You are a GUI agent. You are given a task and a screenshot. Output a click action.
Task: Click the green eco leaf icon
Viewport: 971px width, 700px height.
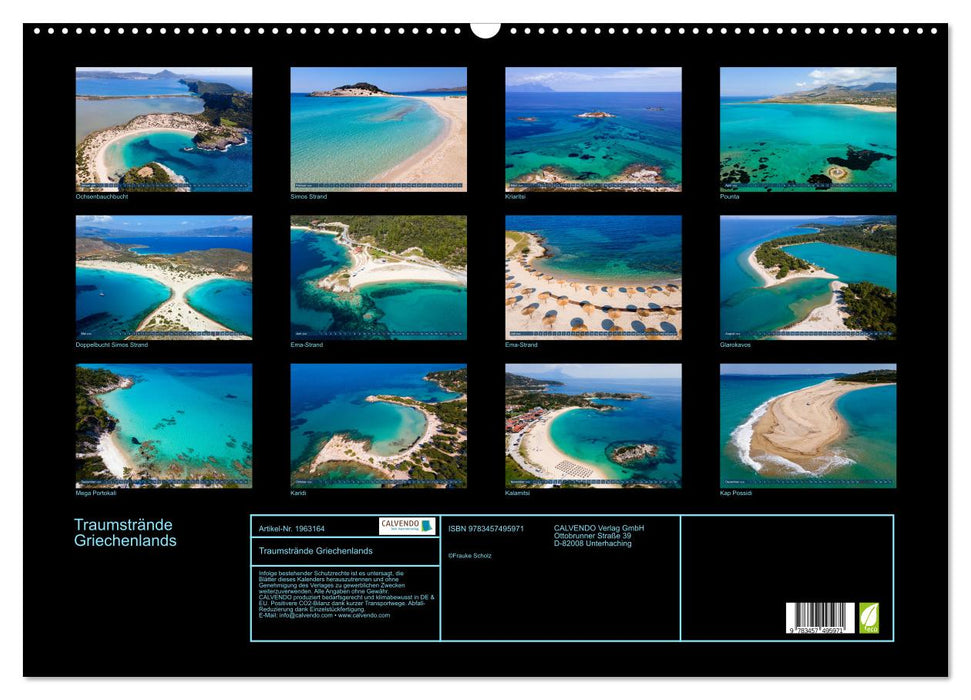[x=869, y=617]
